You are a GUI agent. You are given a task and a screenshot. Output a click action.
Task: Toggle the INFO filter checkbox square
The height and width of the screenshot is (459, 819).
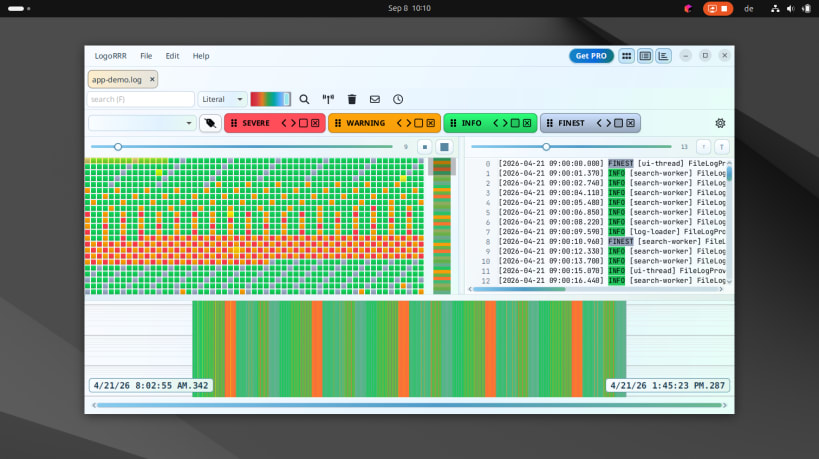click(x=515, y=123)
